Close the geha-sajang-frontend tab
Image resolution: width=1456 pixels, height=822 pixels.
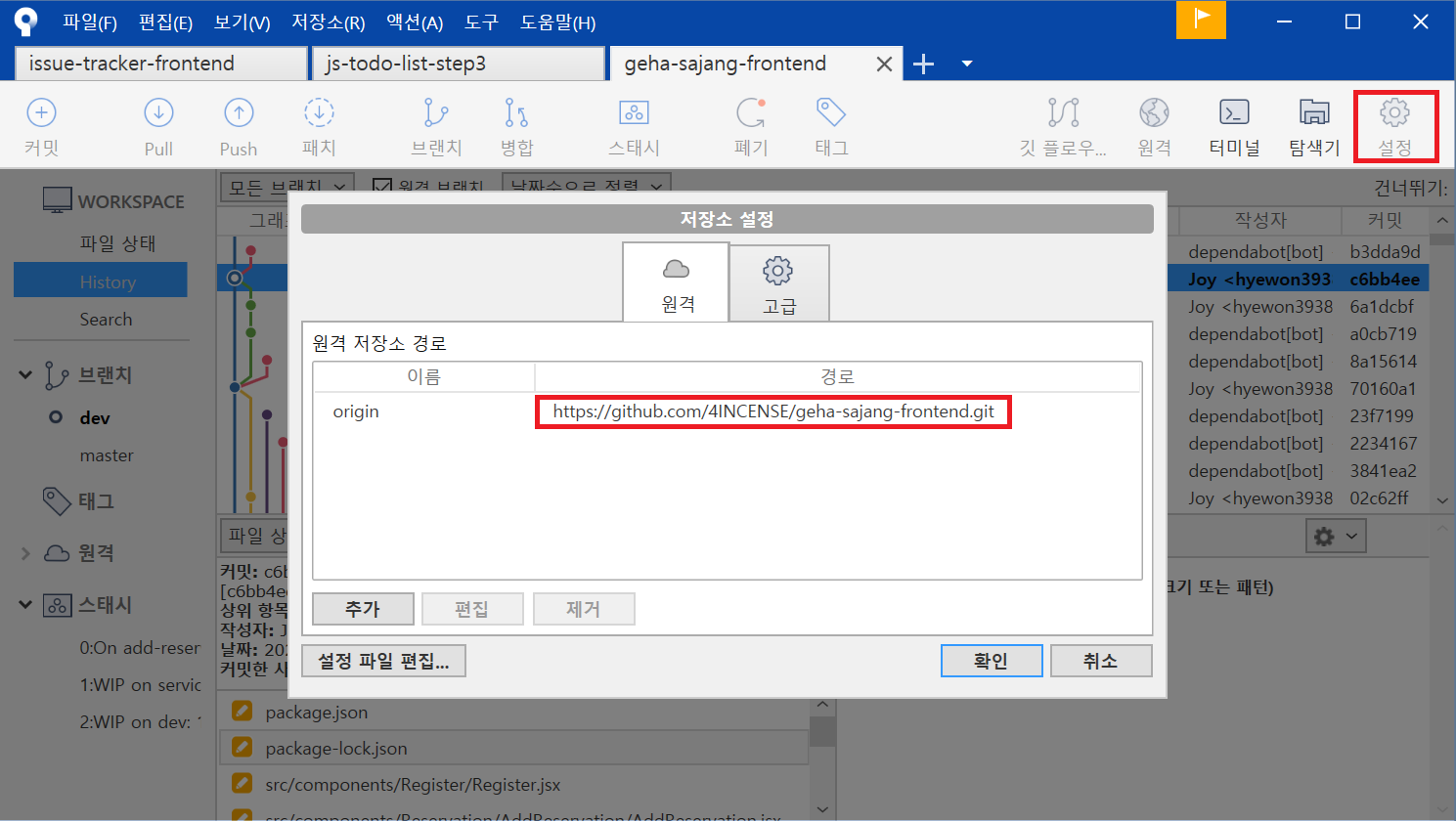coord(884,64)
